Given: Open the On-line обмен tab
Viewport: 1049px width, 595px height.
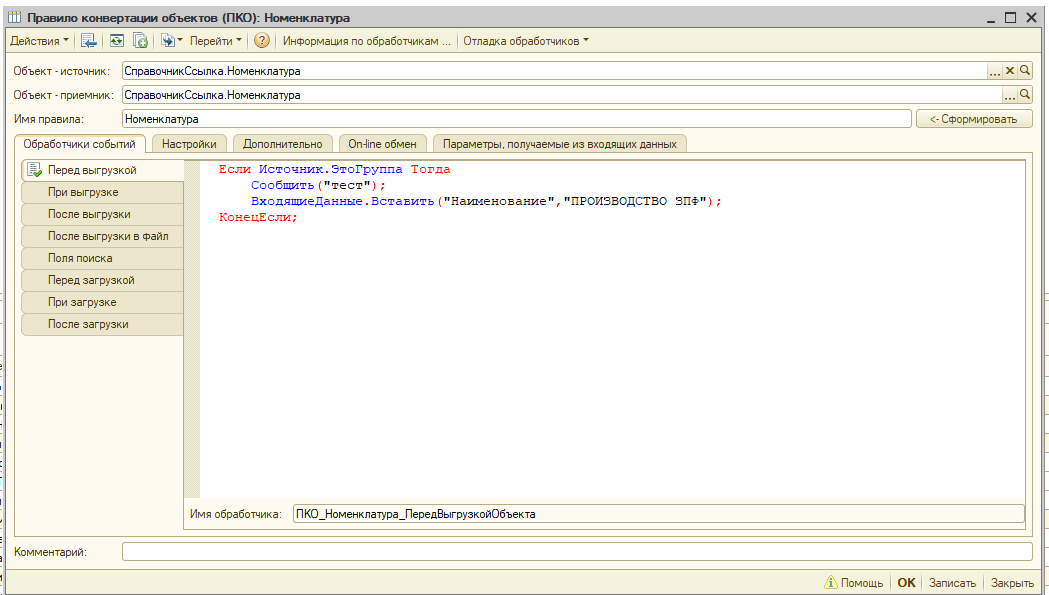Looking at the screenshot, I should (383, 144).
